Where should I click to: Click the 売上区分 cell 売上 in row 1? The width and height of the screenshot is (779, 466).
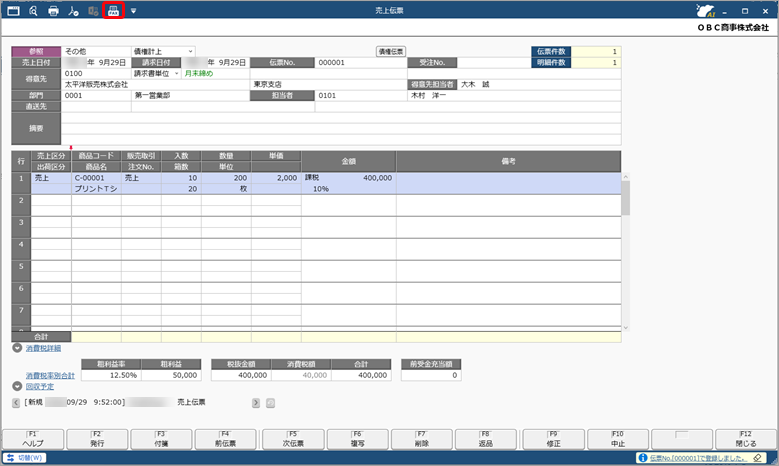tap(51, 177)
